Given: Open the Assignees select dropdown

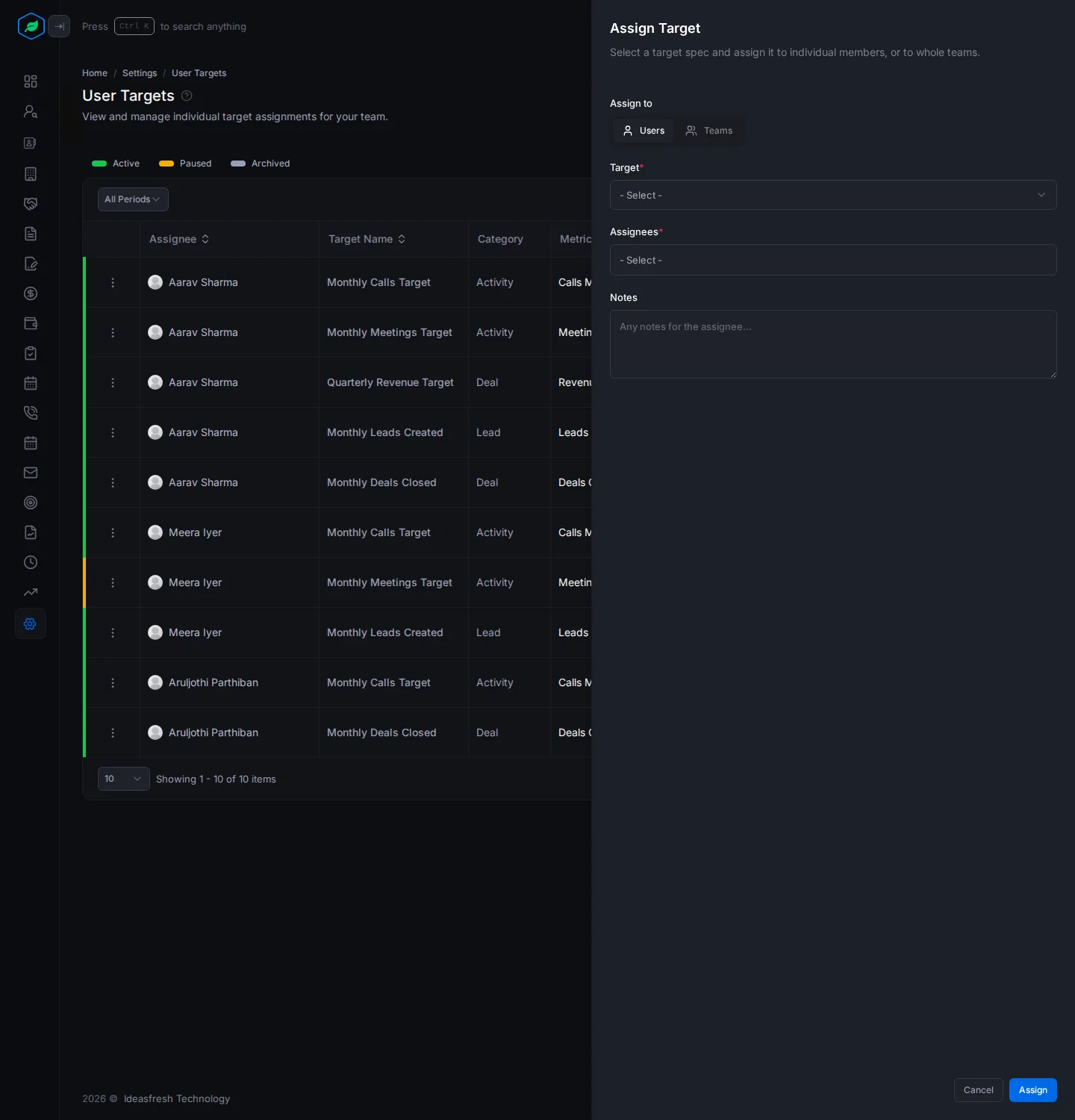Looking at the screenshot, I should click(833, 260).
